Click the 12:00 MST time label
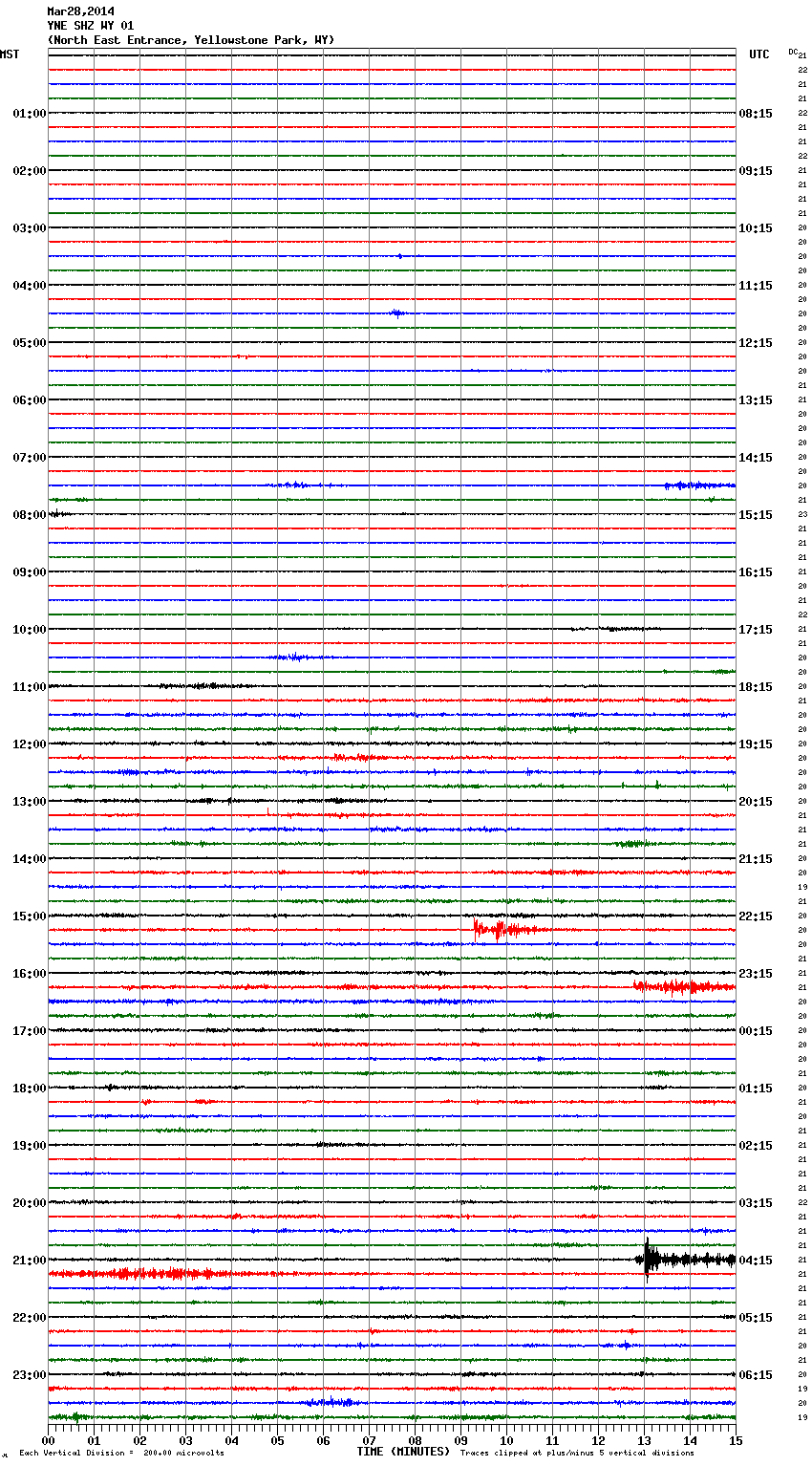Screen dimensions: 812x1466 [30, 744]
